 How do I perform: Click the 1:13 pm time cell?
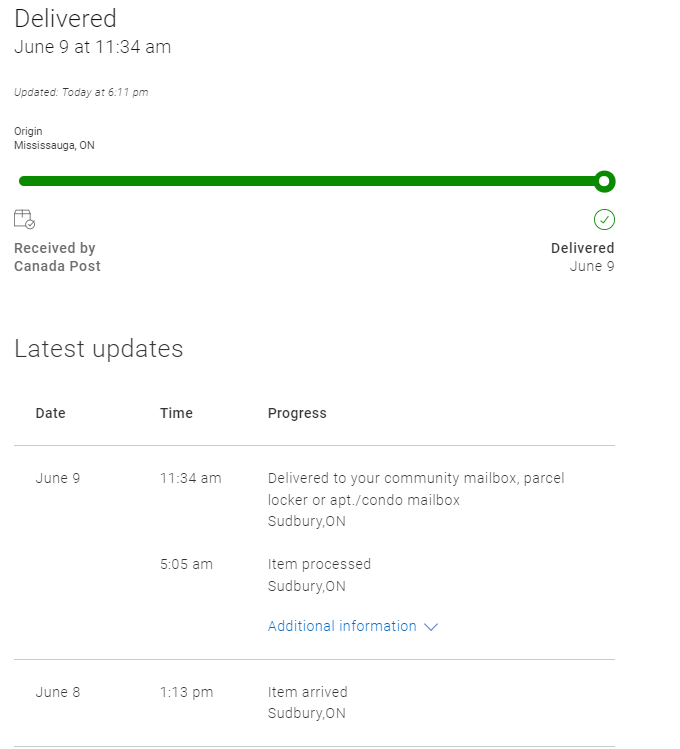[x=186, y=692]
